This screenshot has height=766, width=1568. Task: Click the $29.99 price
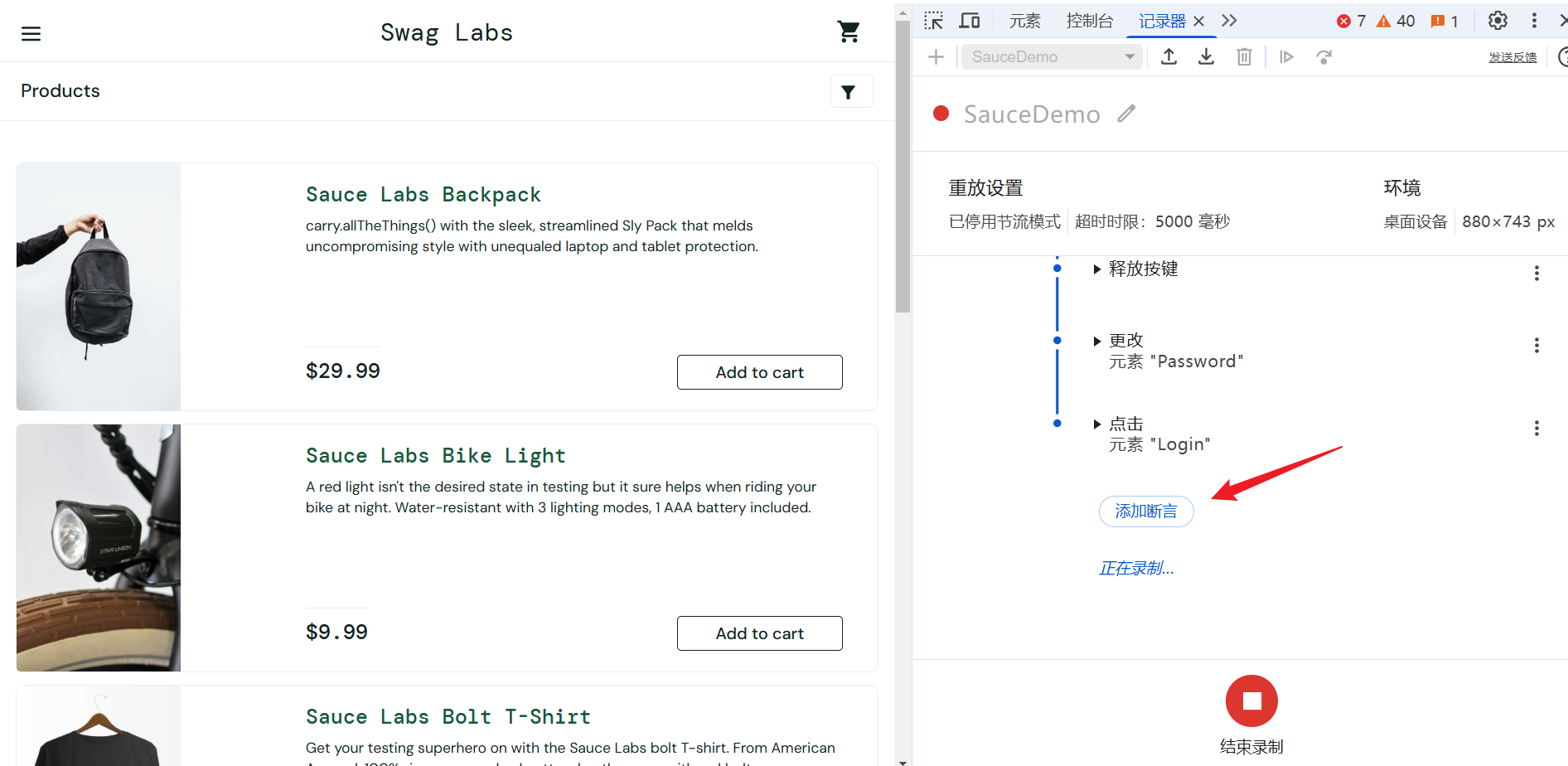tap(343, 371)
